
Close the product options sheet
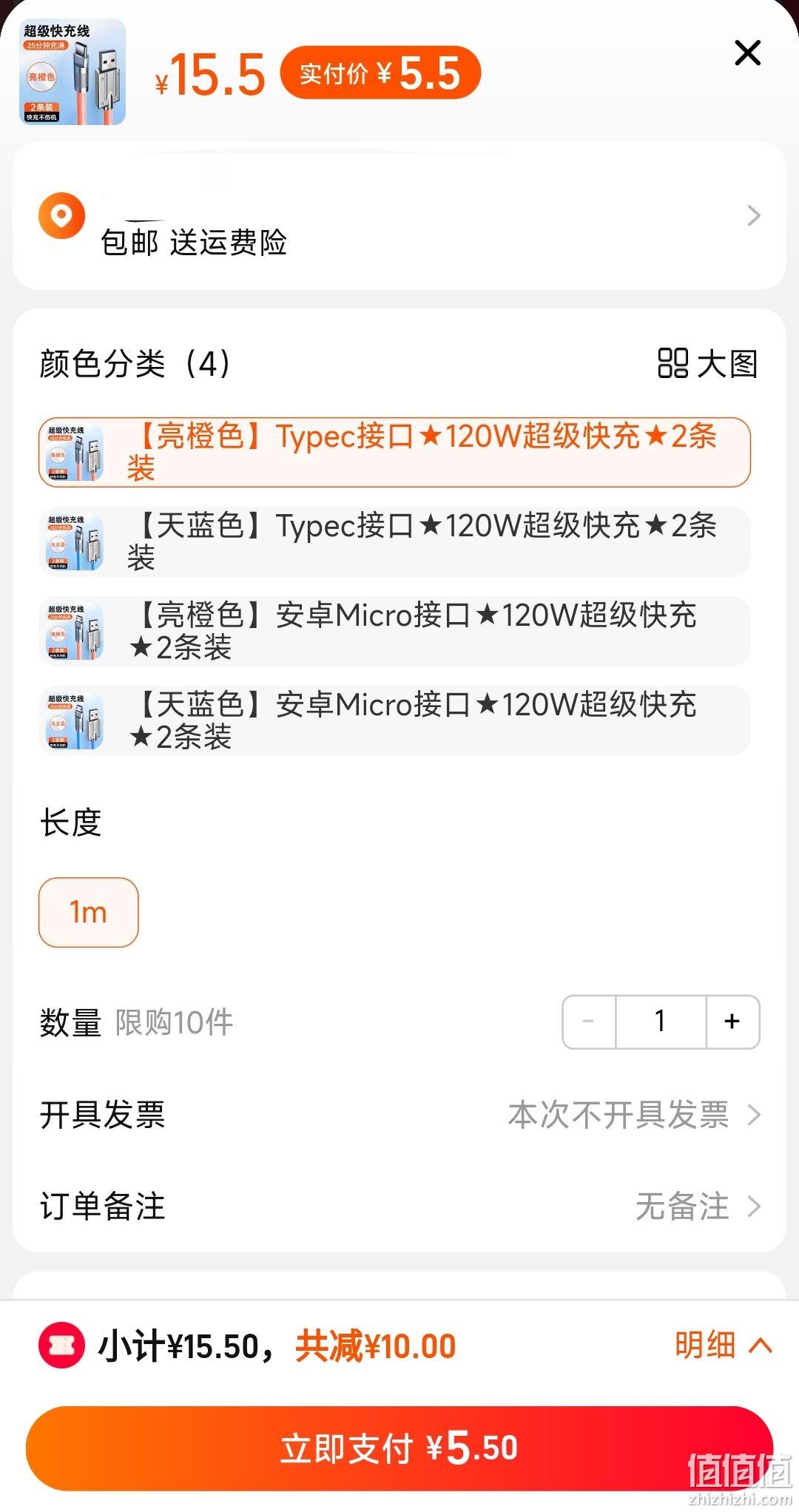tap(747, 53)
